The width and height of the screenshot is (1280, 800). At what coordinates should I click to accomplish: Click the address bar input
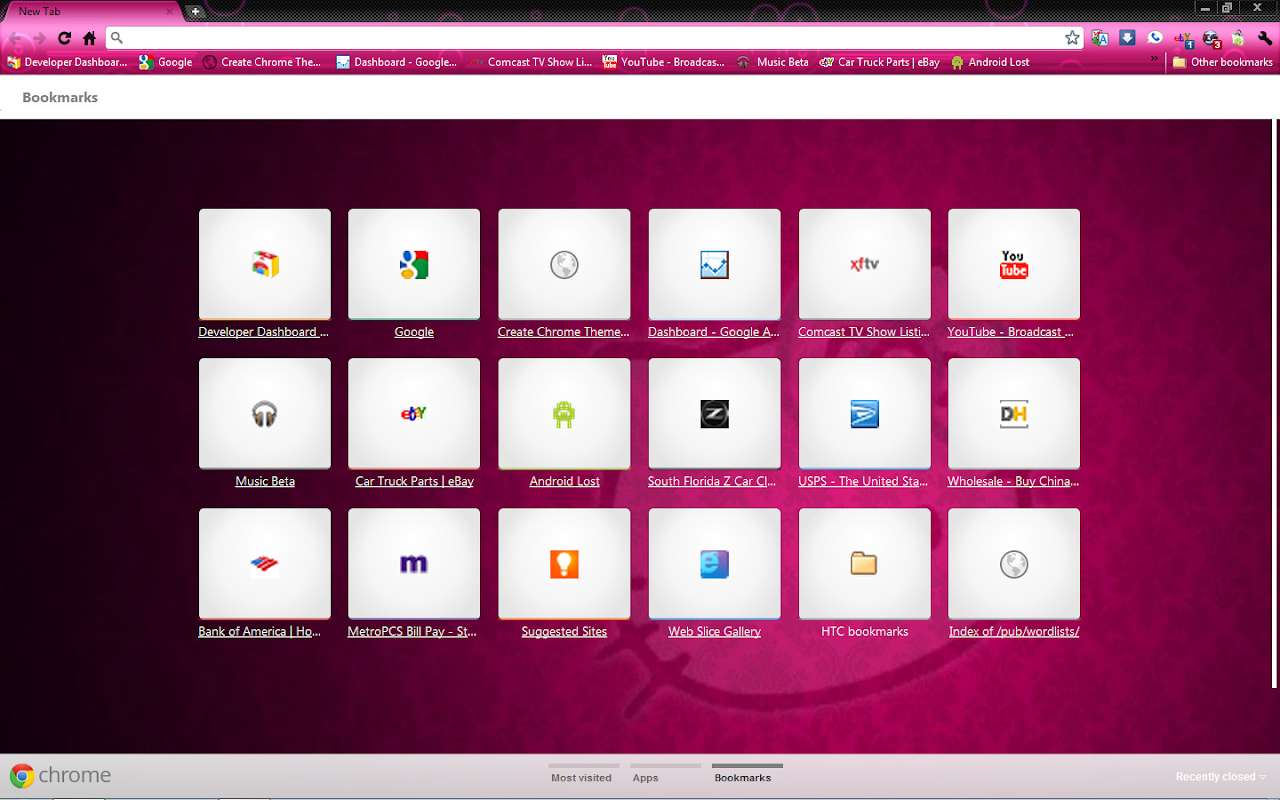(593, 38)
